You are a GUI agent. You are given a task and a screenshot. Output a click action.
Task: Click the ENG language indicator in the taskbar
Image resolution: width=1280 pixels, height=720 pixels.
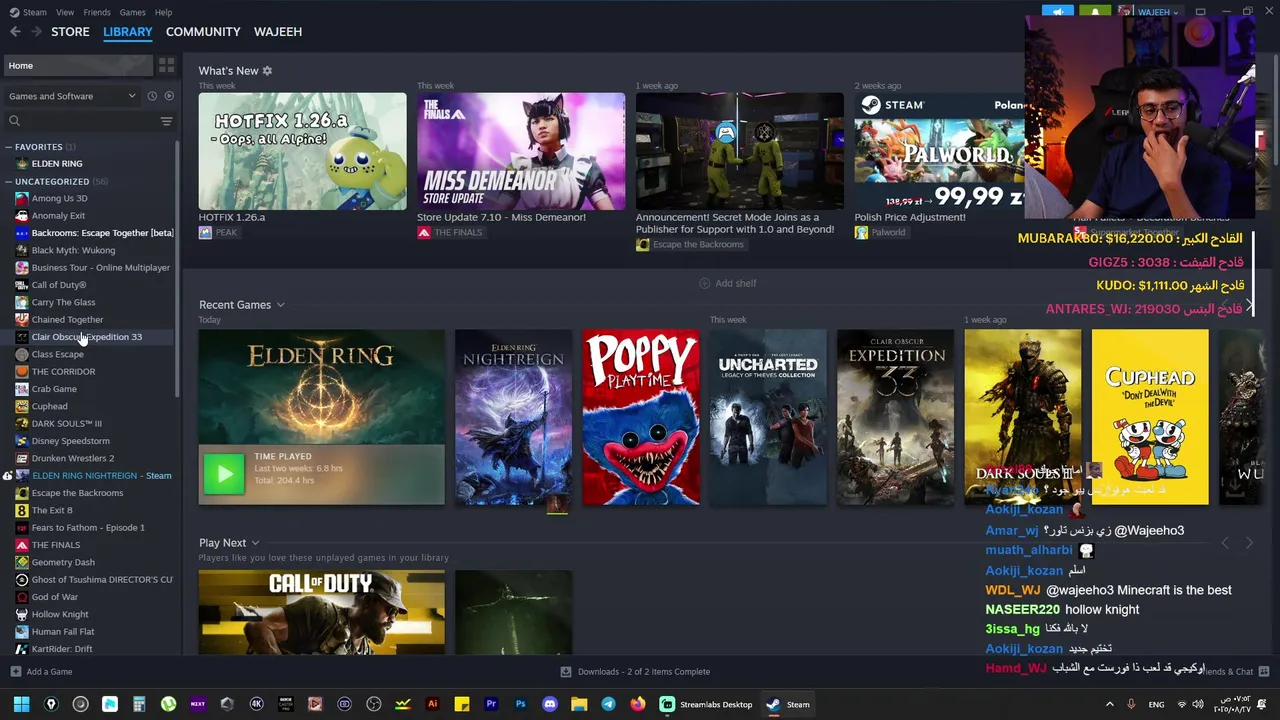(x=1156, y=704)
